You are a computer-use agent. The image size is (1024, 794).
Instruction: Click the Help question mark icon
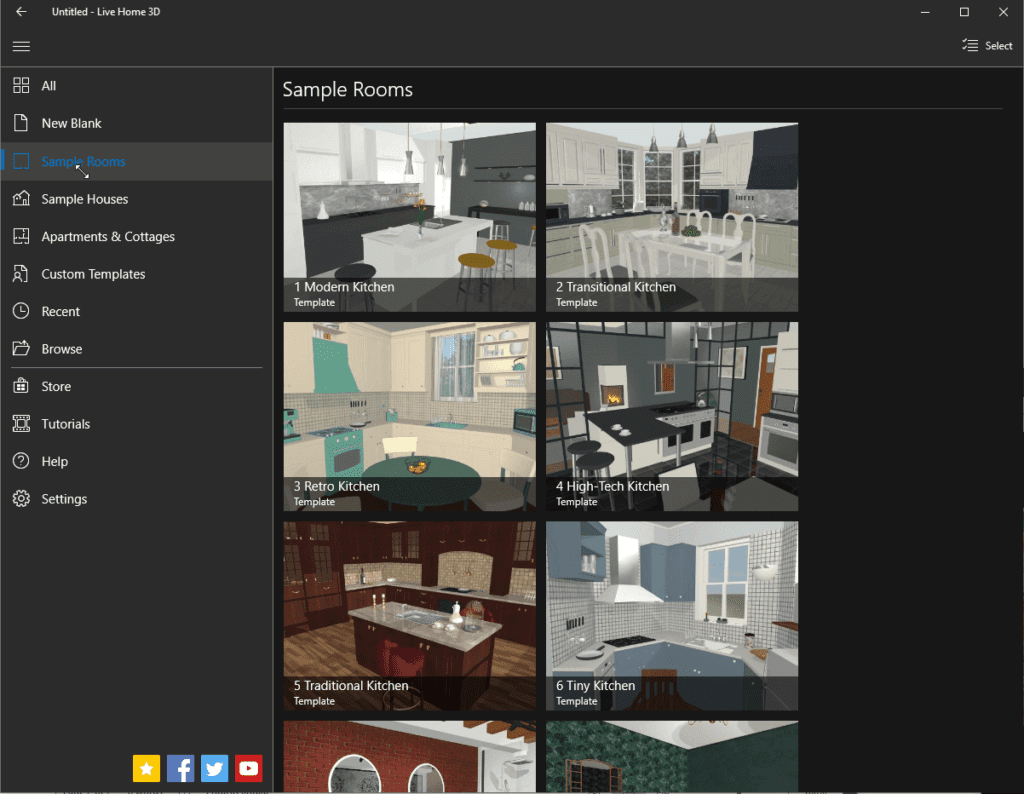[21, 462]
